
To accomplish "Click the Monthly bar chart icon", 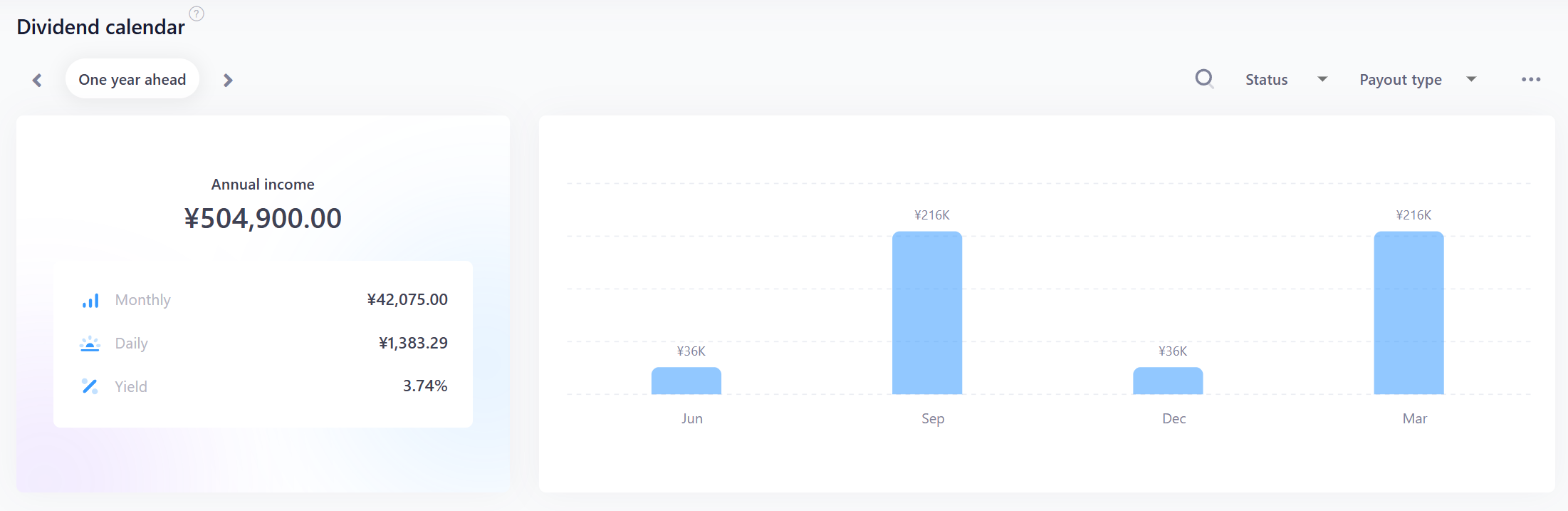I will pos(90,300).
